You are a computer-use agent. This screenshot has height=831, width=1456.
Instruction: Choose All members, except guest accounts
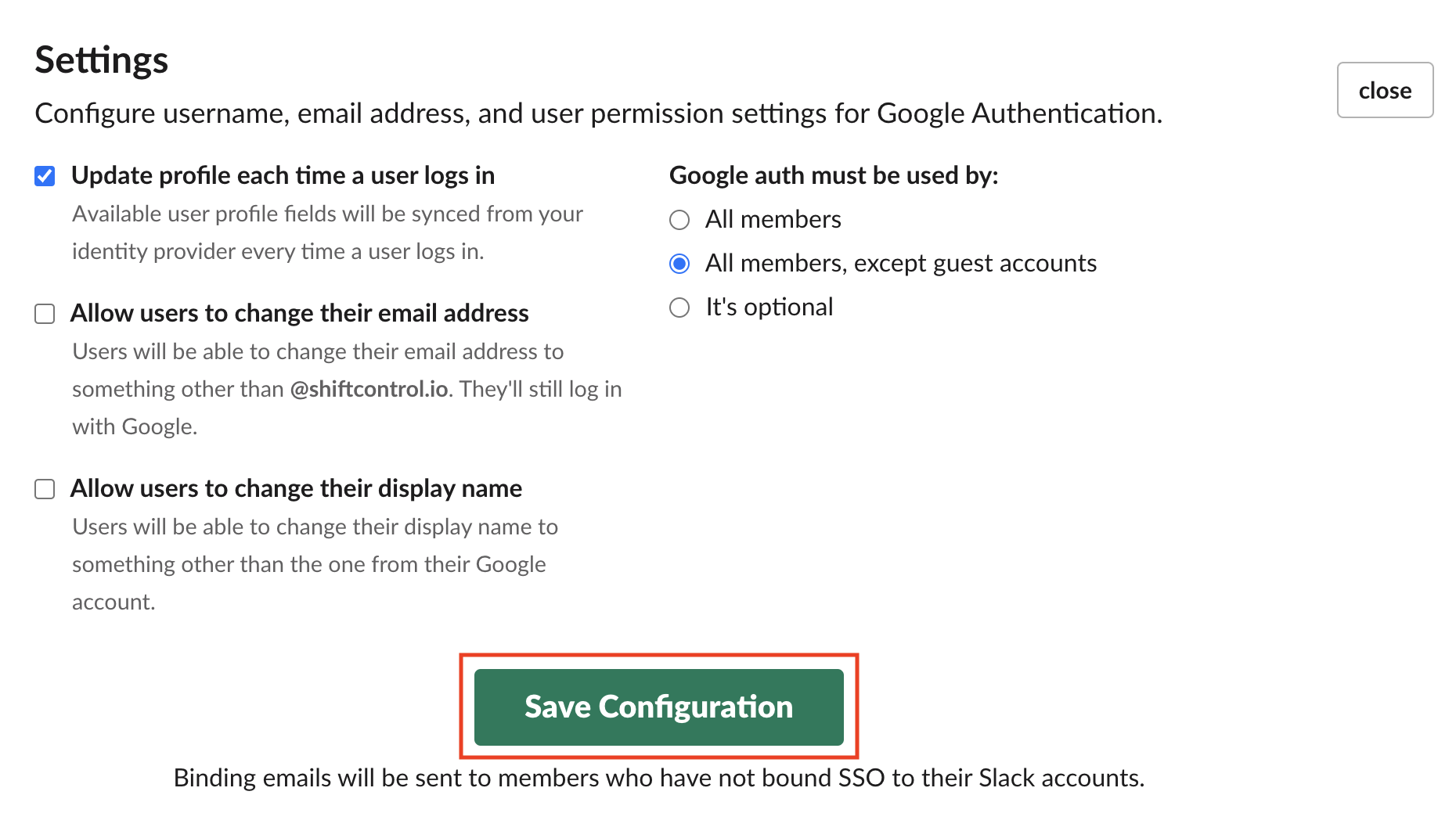pos(679,264)
